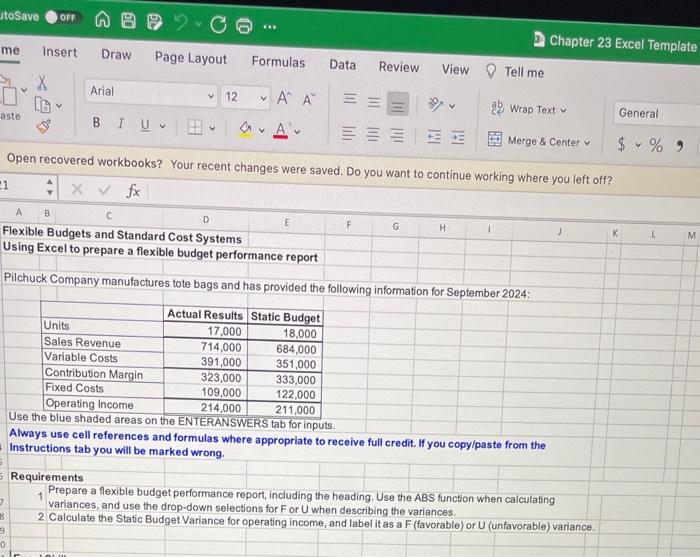The image size is (700, 557).
Task: Confirm formula entry with checkmark
Action: pos(104,190)
